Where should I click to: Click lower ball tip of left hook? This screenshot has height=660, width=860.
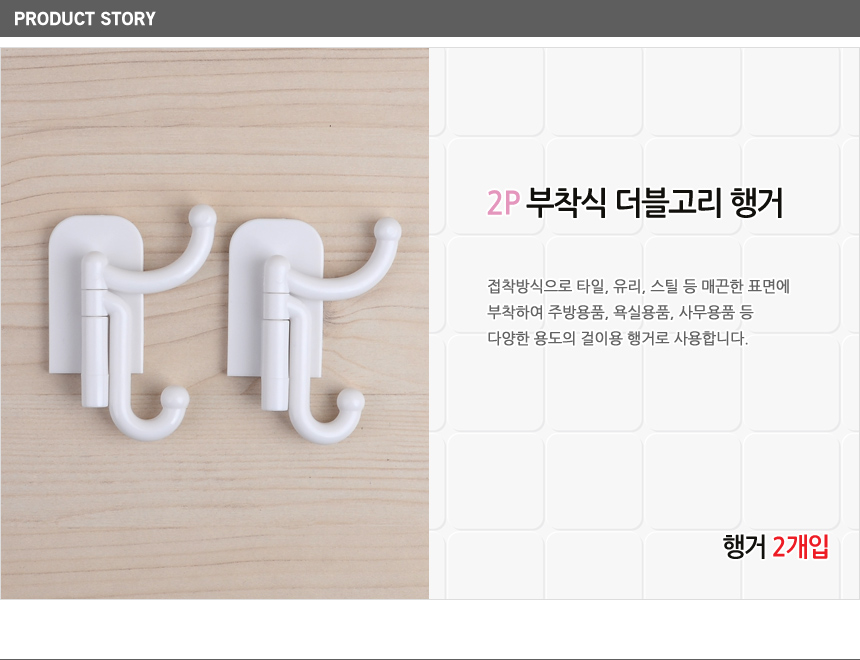point(176,397)
